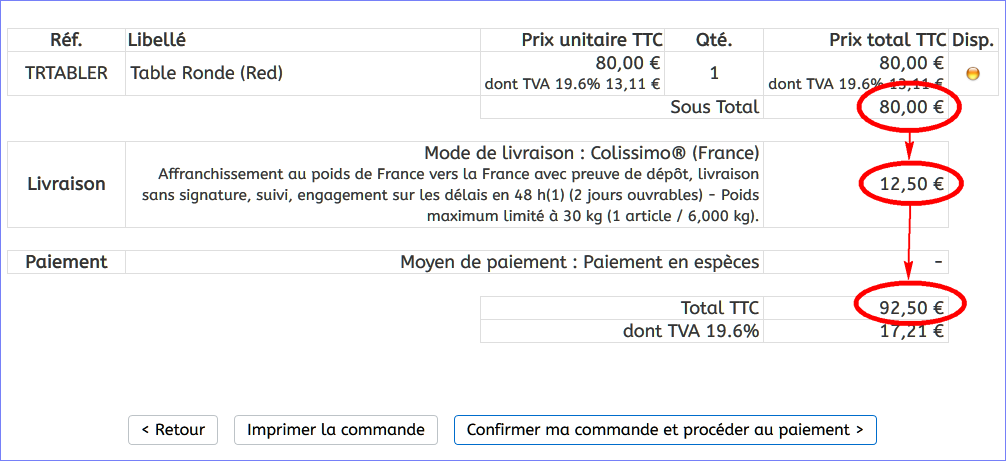Click the Paiement row label
1006x461 pixels.
66,262
